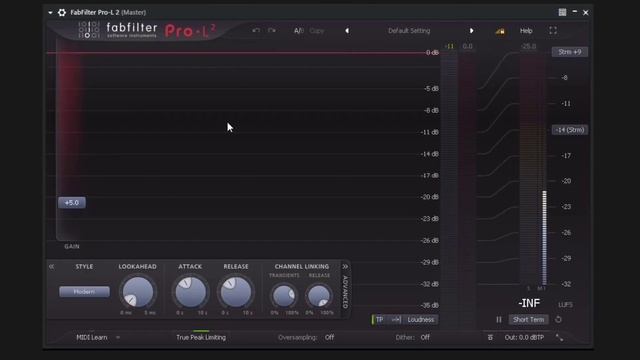Click the FabFilter Pro-L 2 logo
This screenshot has width=640, height=360.
click(147, 31)
